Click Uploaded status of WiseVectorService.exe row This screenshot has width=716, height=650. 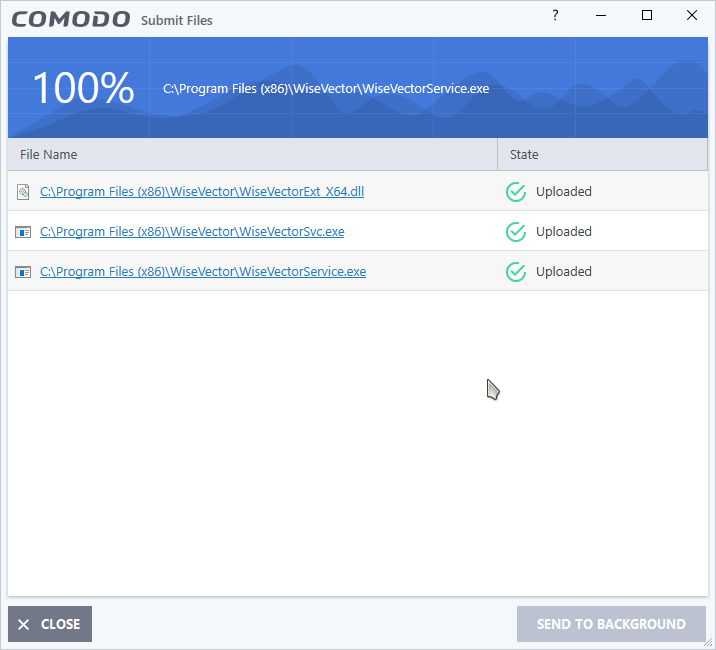563,271
